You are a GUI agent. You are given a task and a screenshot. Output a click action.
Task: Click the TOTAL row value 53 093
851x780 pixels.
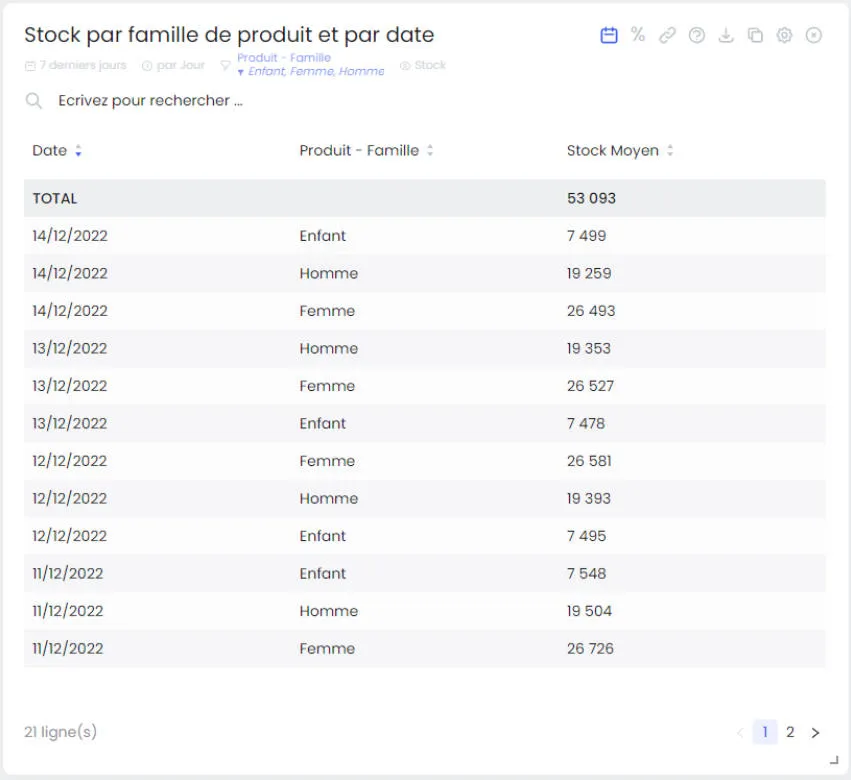[591, 198]
